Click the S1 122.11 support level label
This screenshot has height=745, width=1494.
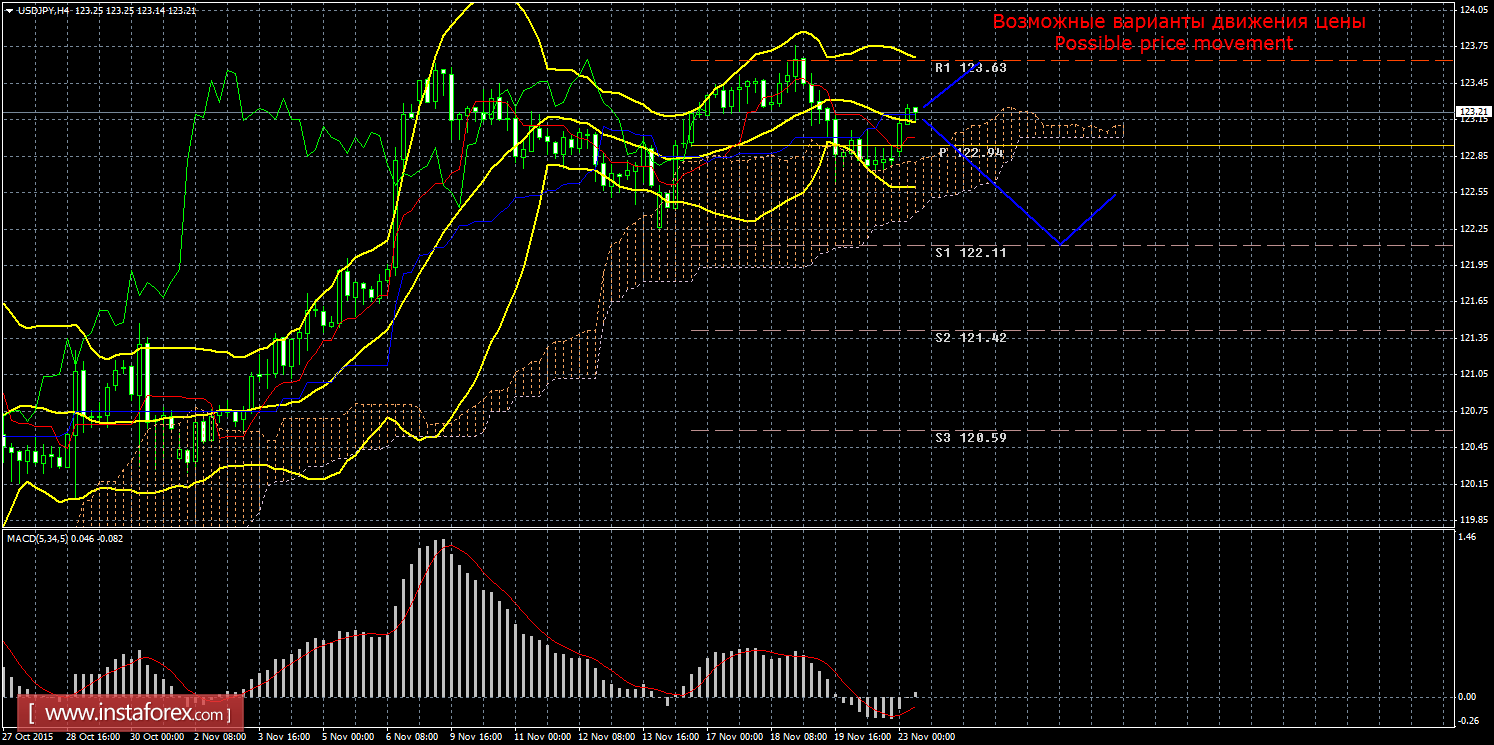point(970,253)
